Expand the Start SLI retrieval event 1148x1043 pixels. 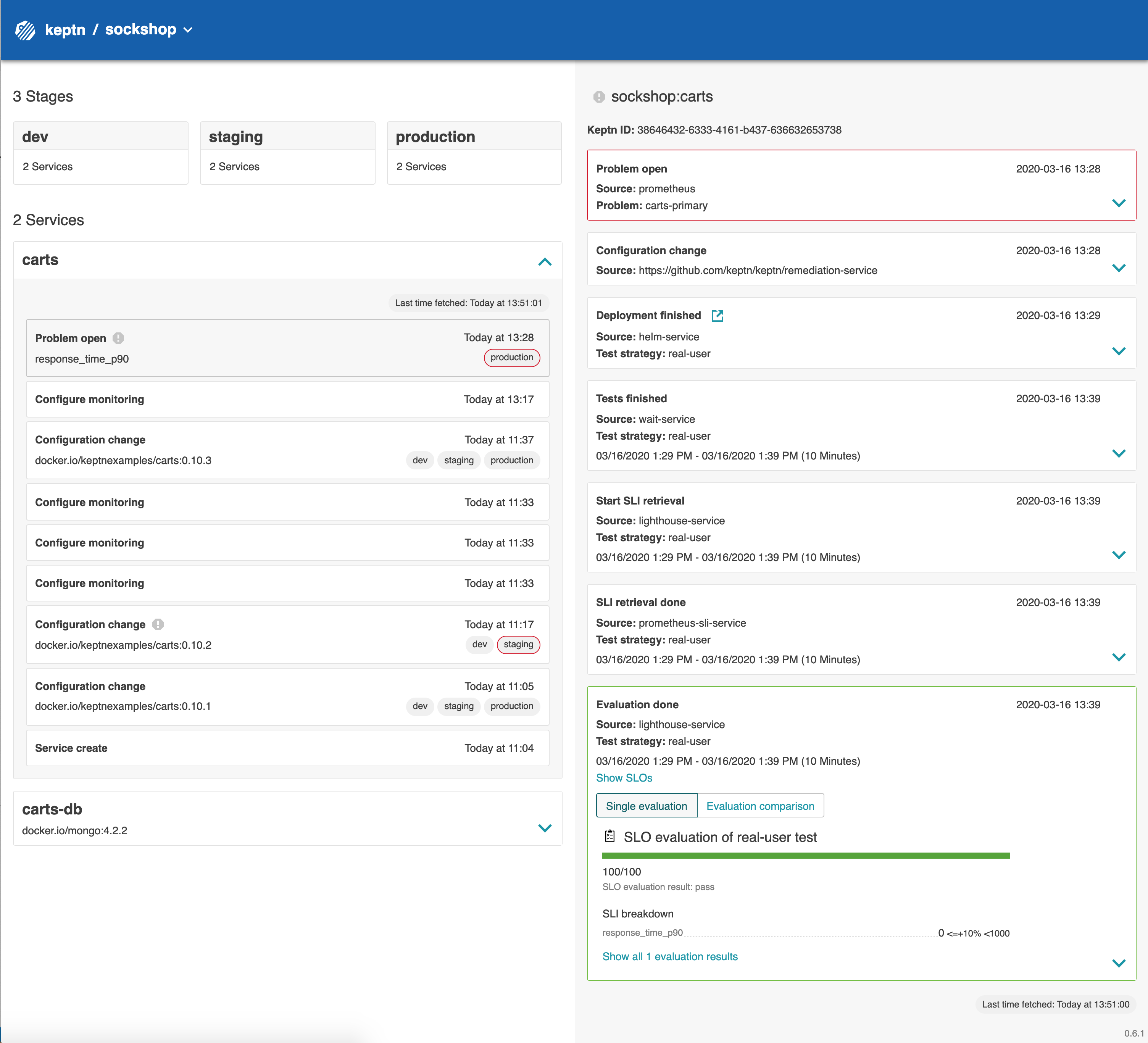click(x=1119, y=555)
